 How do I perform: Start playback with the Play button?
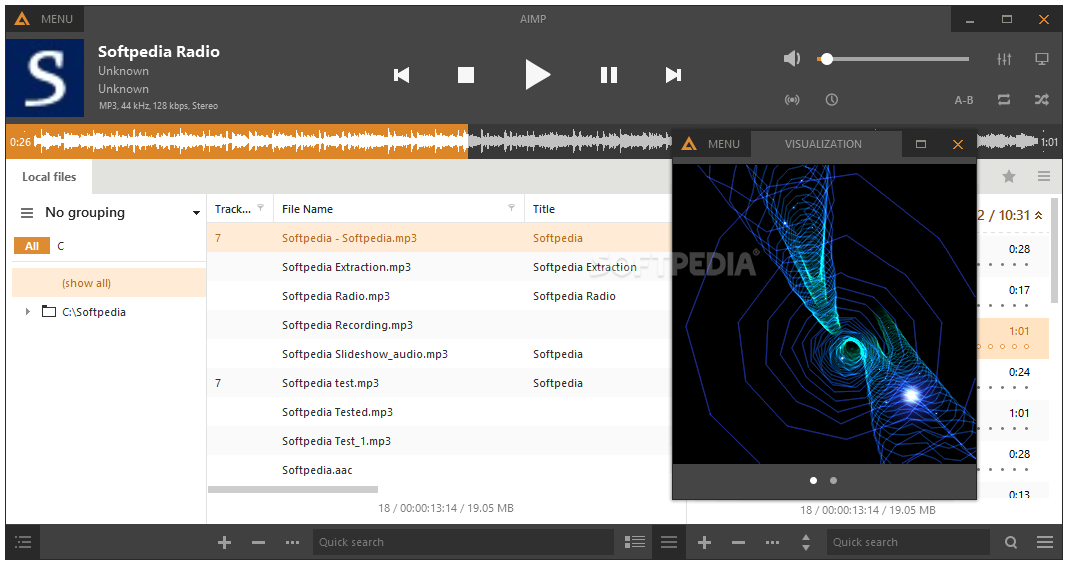pos(537,75)
